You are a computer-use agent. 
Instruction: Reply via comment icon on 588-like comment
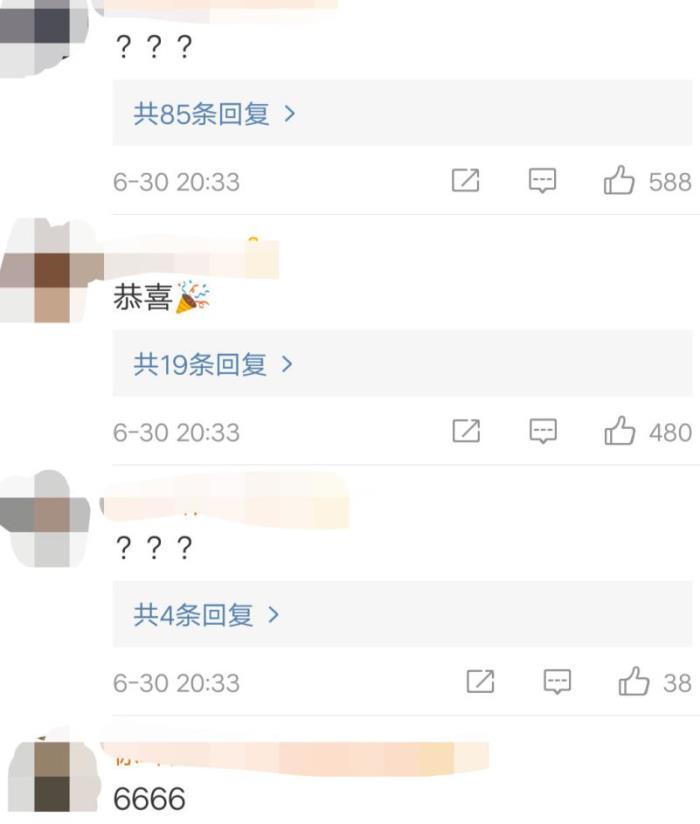point(542,181)
